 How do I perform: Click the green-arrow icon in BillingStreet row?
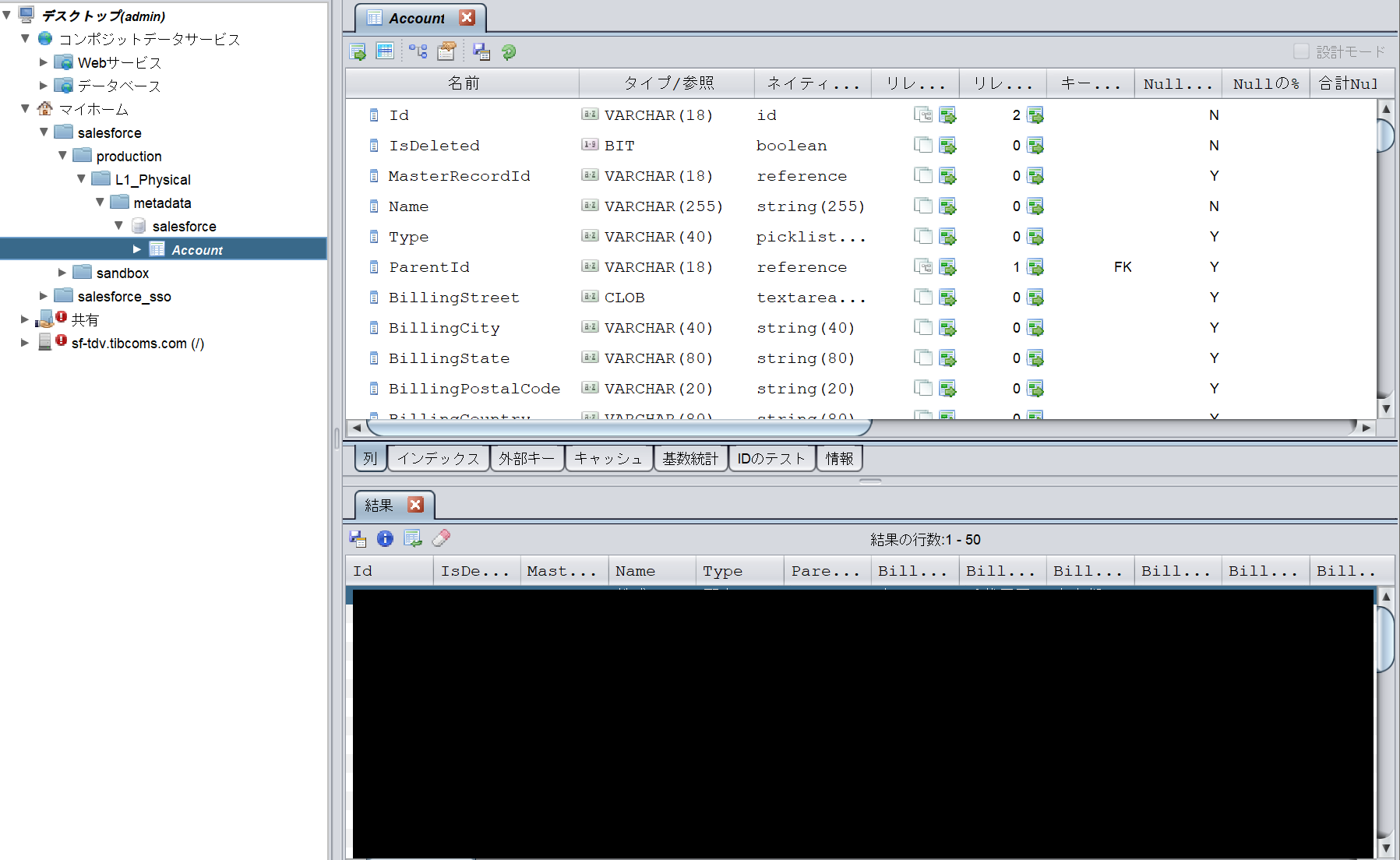[x=947, y=298]
